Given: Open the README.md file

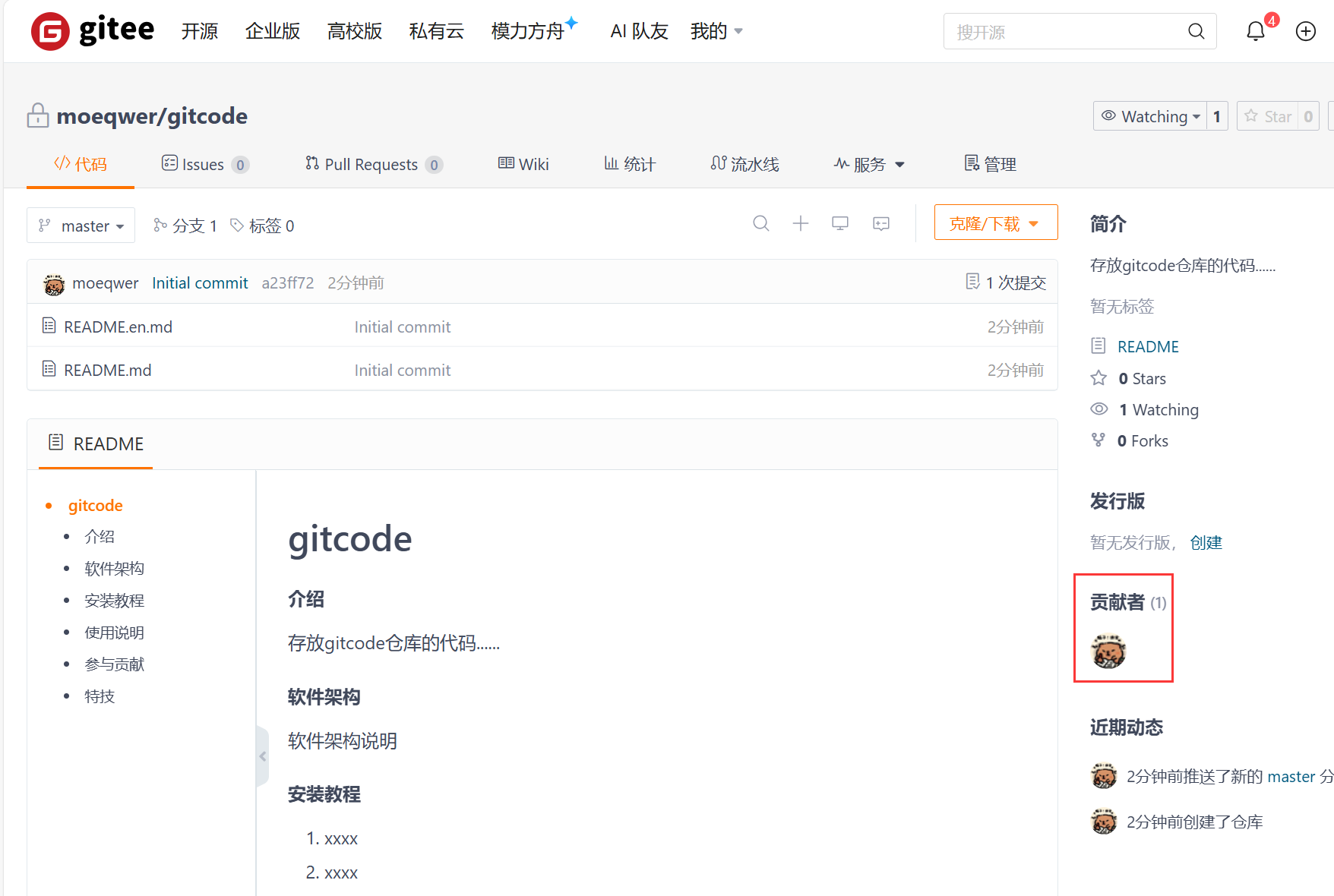Looking at the screenshot, I should click(108, 370).
